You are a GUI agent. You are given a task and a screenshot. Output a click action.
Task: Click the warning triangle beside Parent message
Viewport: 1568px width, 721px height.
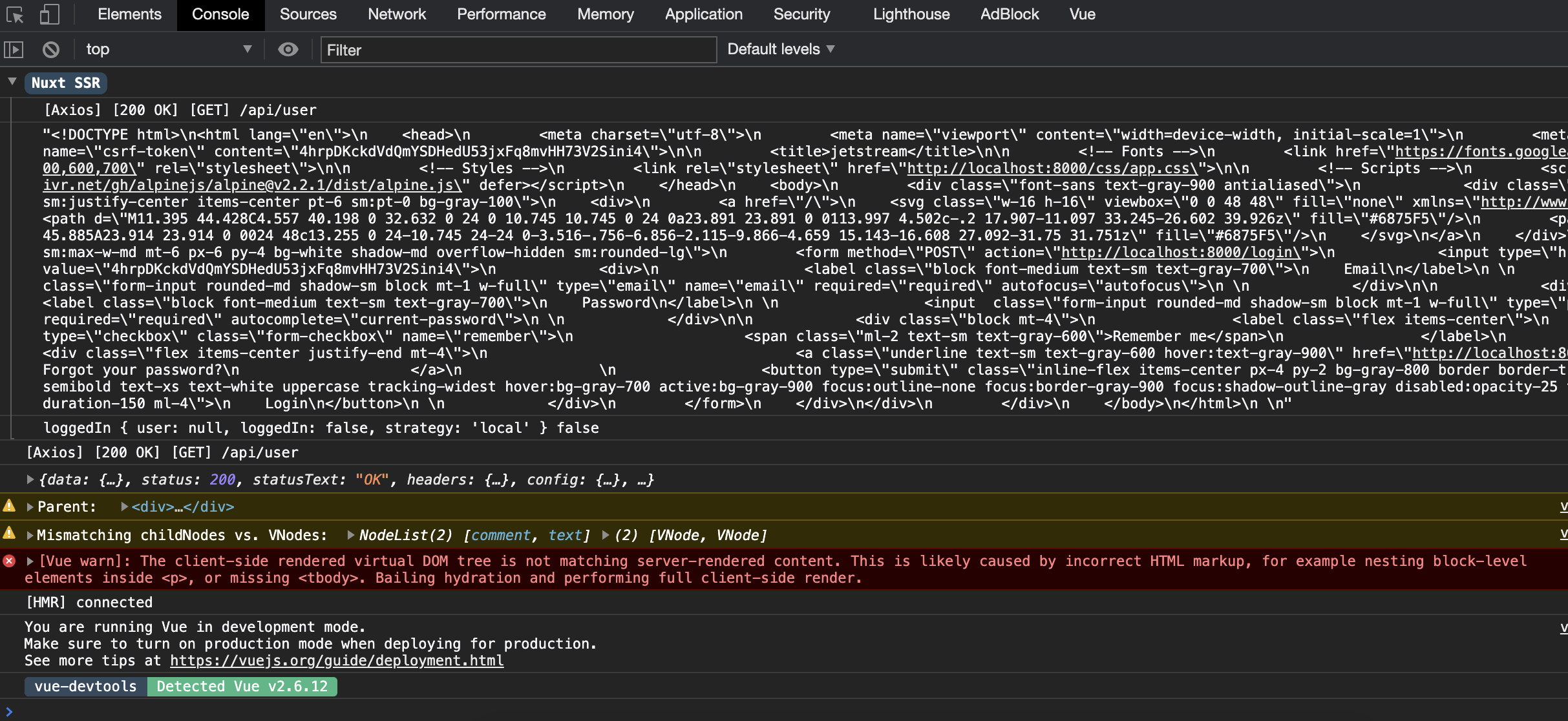click(x=8, y=507)
